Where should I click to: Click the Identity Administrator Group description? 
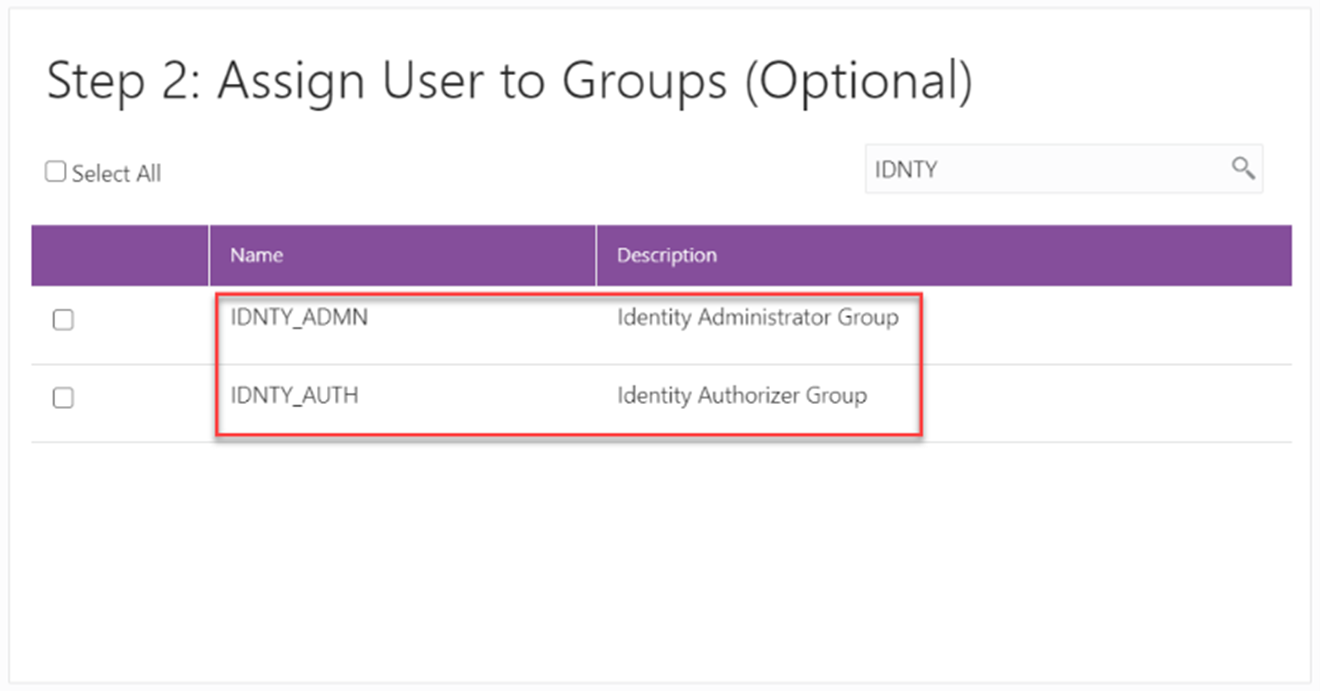[757, 317]
